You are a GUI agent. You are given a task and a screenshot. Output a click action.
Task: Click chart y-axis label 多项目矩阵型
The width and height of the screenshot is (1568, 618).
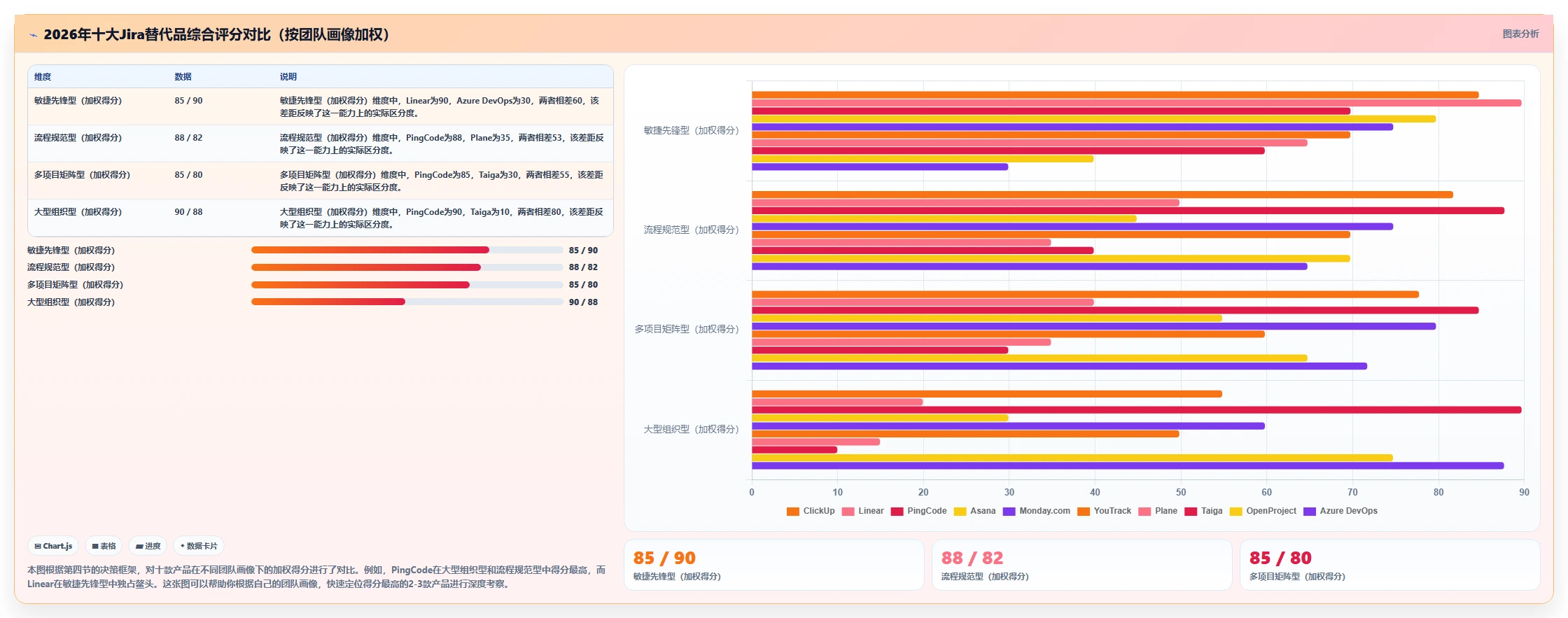point(687,329)
